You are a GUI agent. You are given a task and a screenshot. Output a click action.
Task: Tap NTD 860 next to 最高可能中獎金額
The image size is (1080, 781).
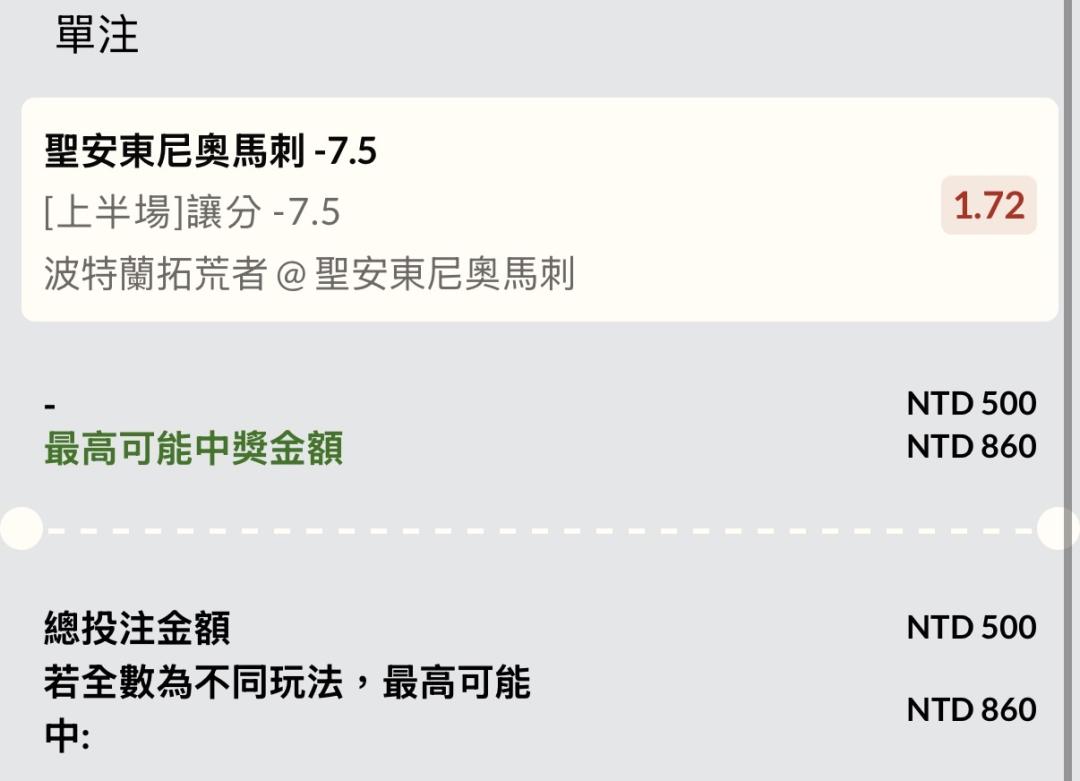pos(971,446)
